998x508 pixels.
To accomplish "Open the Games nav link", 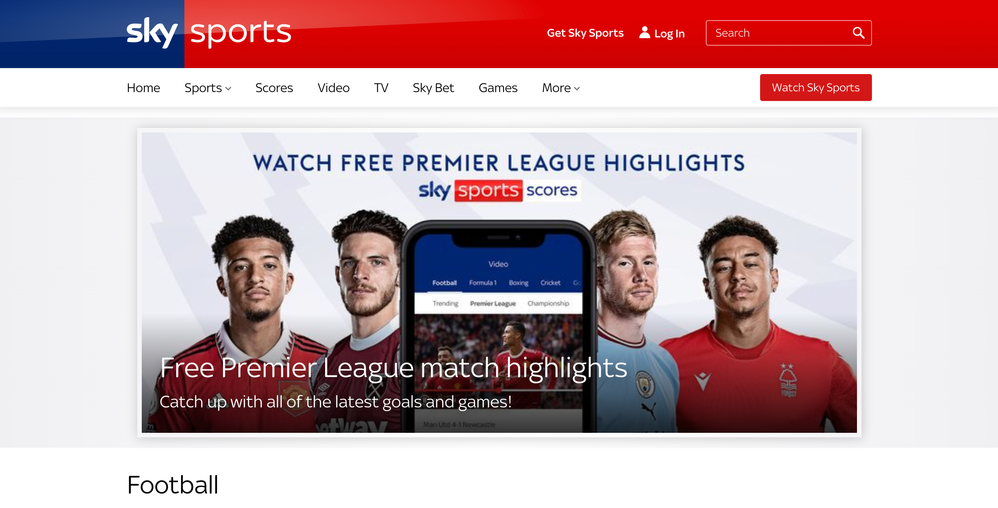I will (x=498, y=88).
